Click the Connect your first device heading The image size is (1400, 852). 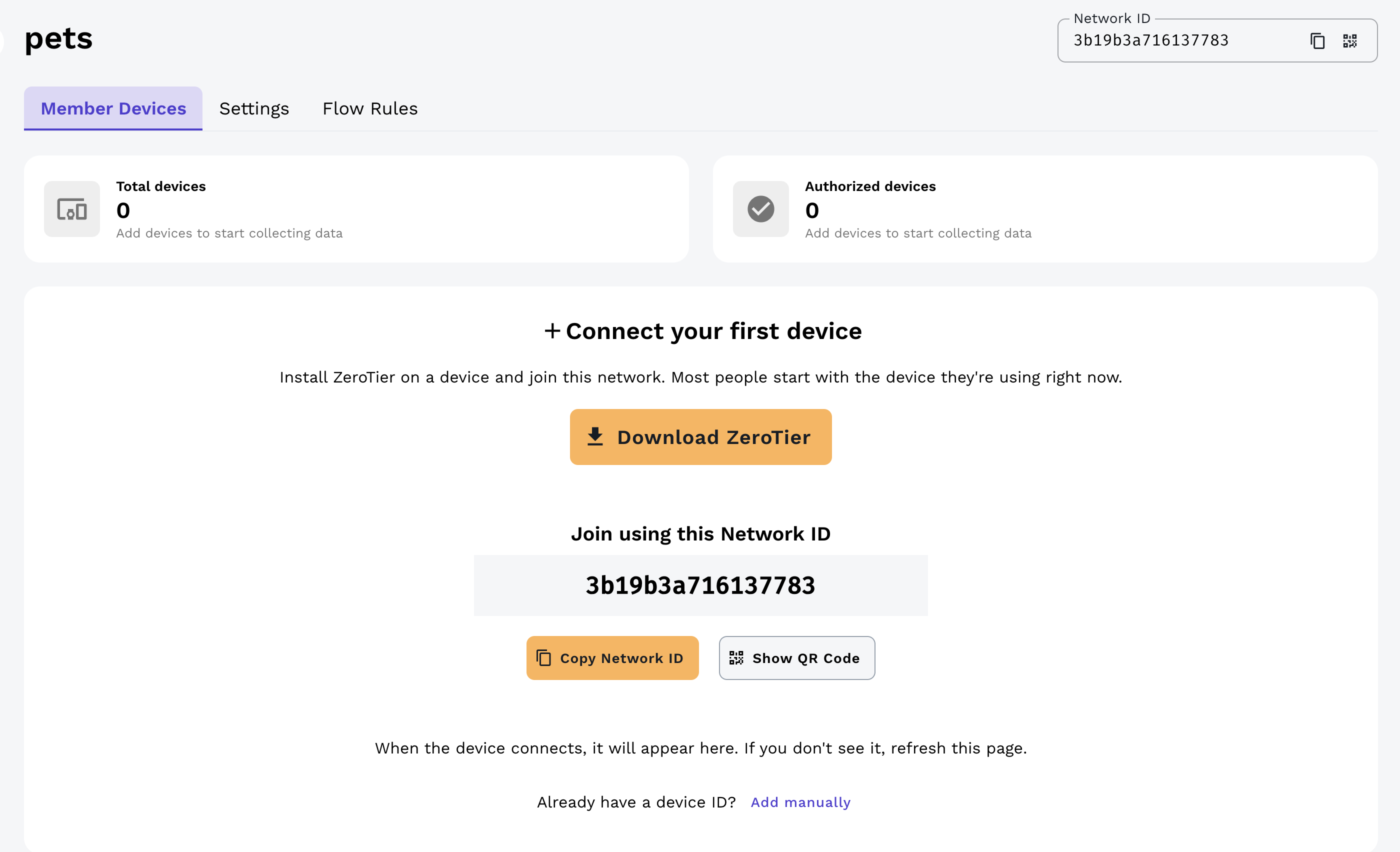click(x=713, y=331)
